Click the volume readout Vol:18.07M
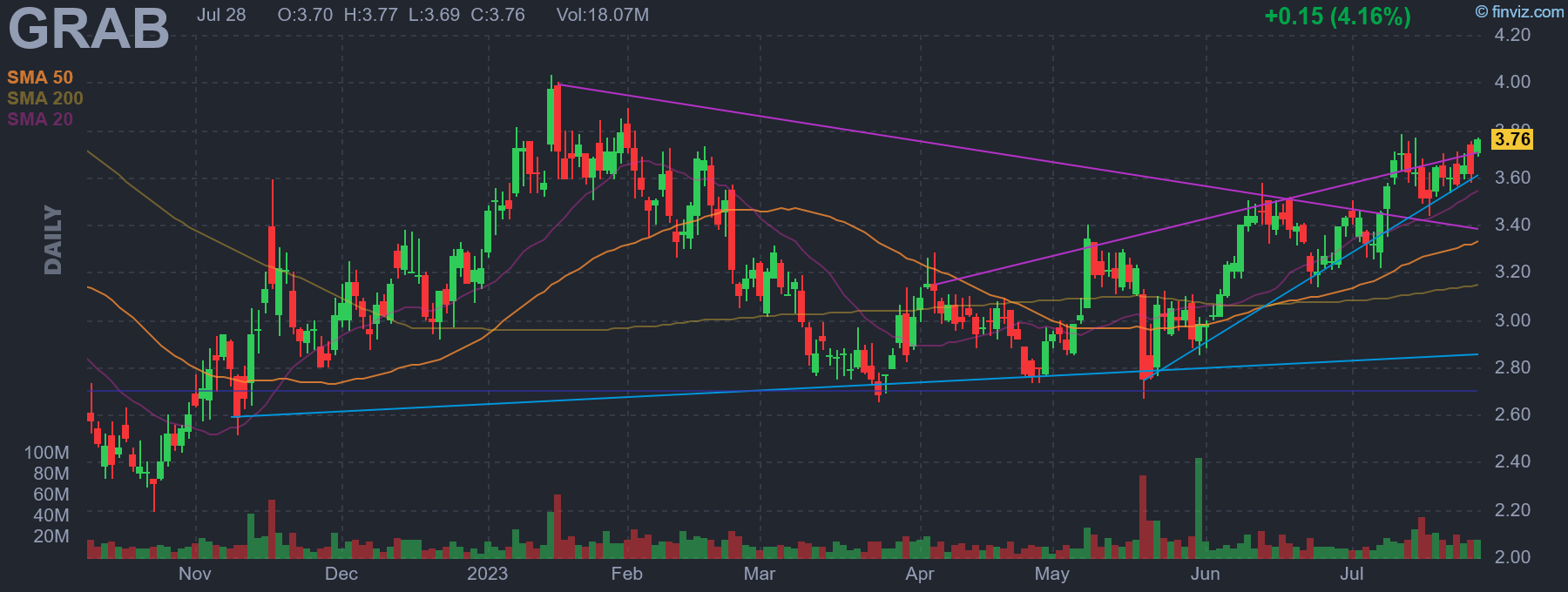 click(602, 15)
